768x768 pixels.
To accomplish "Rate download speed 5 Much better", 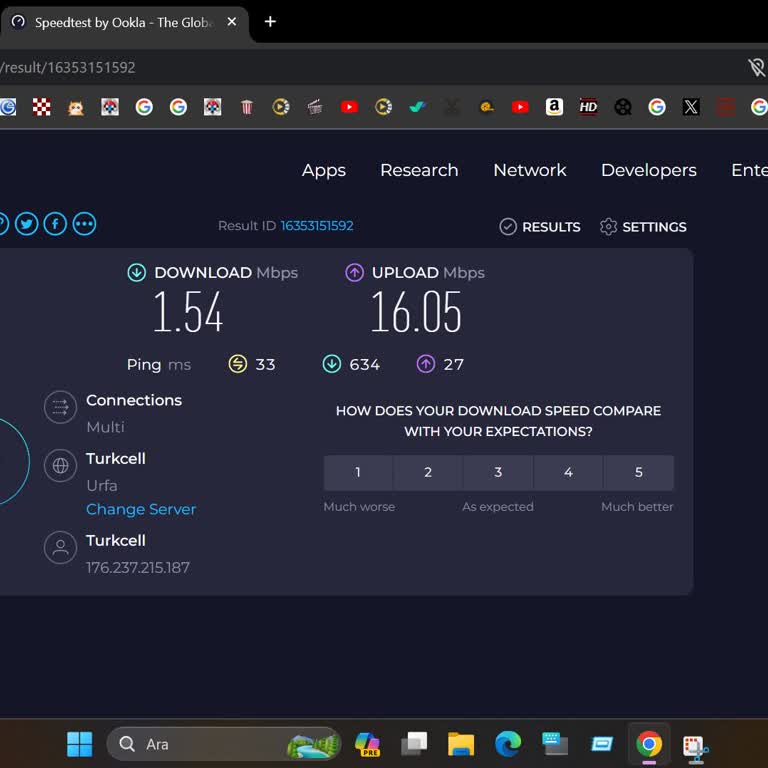I will (639, 472).
